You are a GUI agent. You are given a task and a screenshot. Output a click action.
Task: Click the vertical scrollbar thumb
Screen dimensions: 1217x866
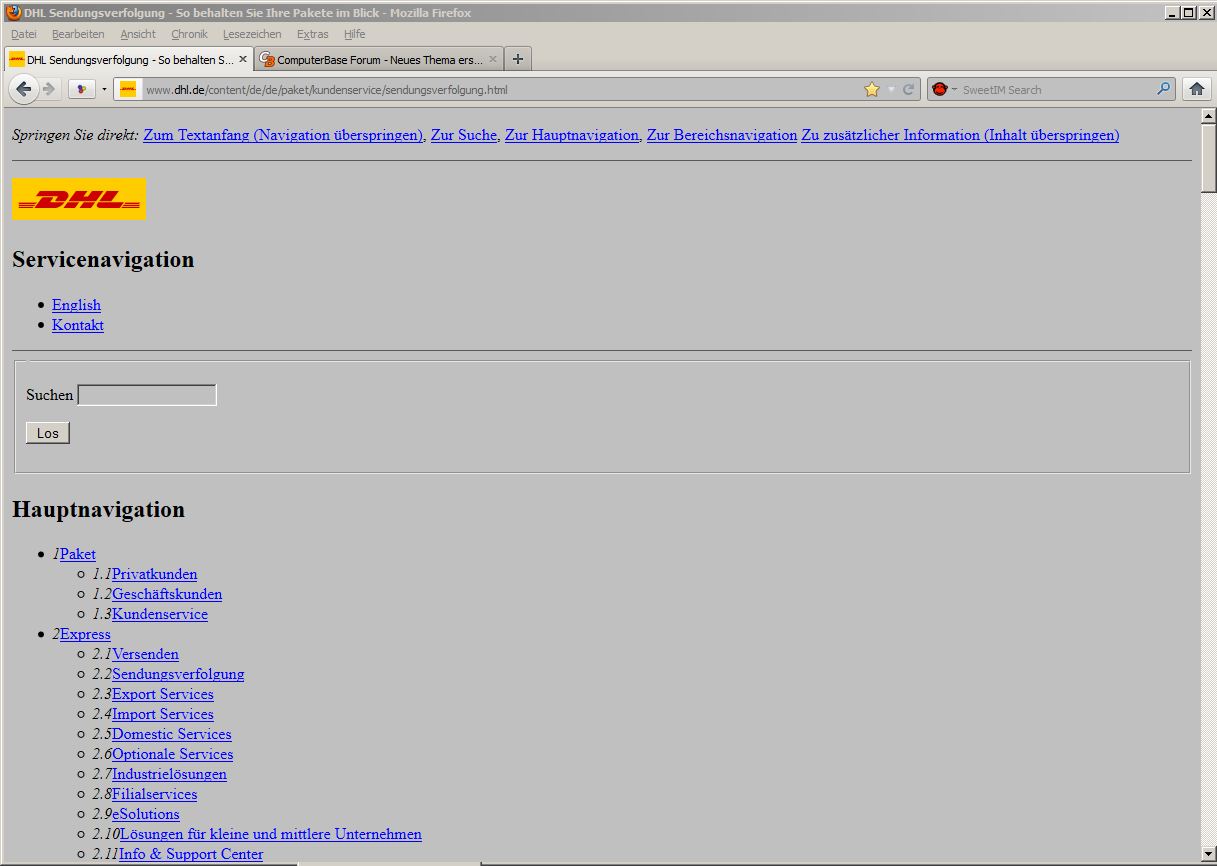(x=1208, y=157)
